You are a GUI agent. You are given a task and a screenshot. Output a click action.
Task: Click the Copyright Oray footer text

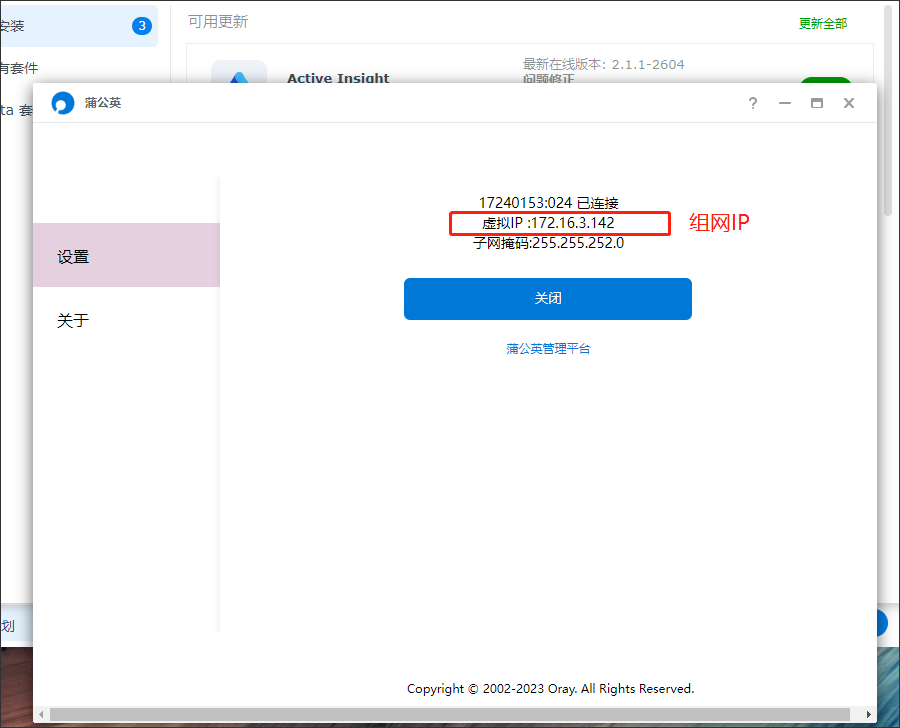(x=550, y=688)
